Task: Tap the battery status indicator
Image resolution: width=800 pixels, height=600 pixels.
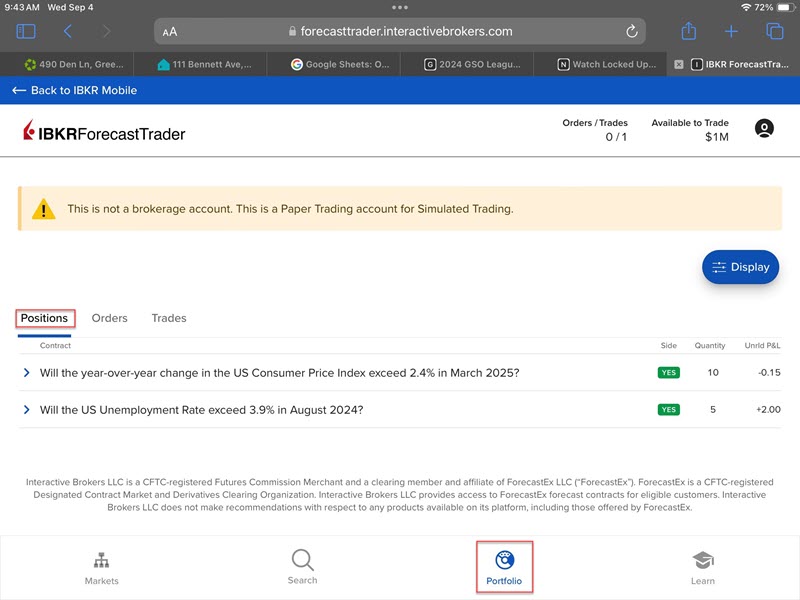Action: (x=785, y=7)
